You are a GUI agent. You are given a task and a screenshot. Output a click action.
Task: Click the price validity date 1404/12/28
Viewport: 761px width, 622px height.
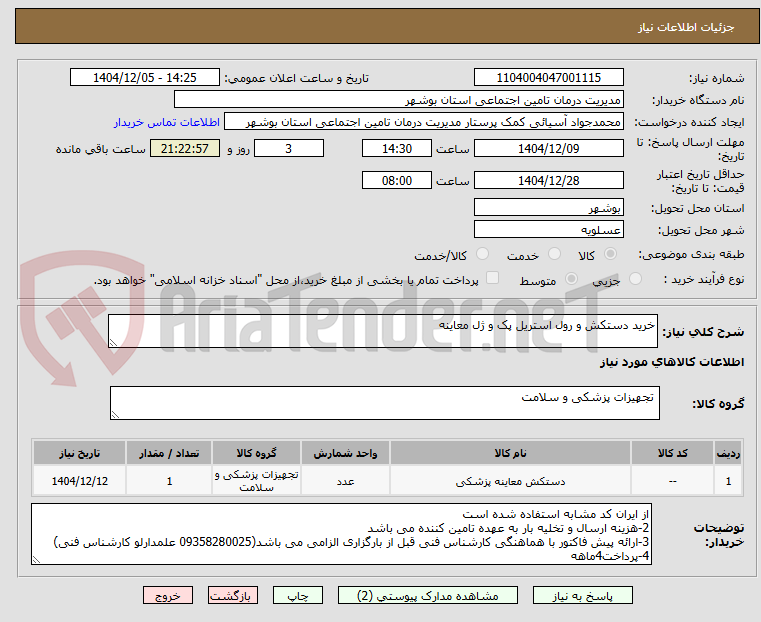pyautogui.click(x=548, y=180)
